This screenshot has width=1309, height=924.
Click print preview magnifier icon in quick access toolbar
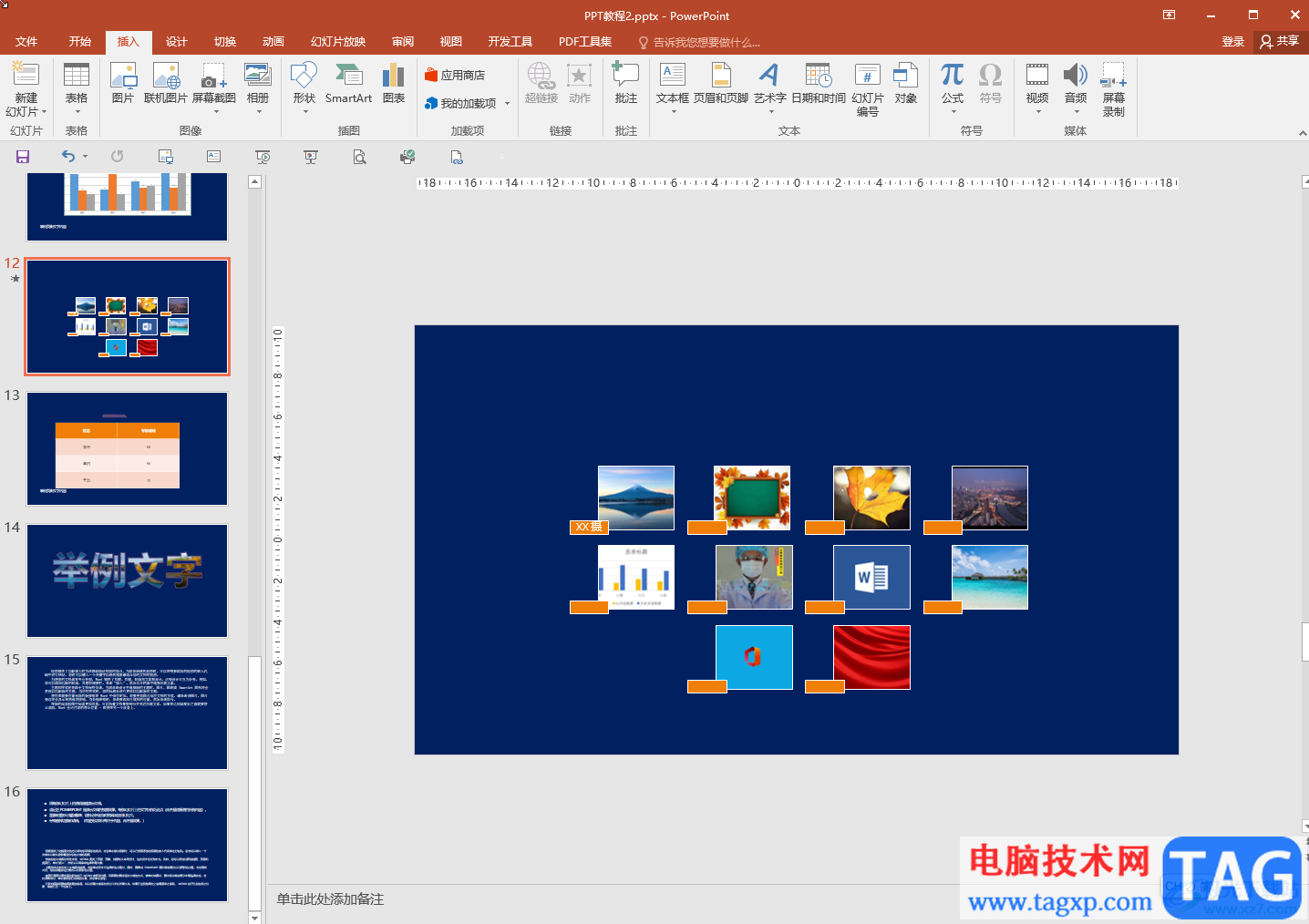click(x=360, y=157)
